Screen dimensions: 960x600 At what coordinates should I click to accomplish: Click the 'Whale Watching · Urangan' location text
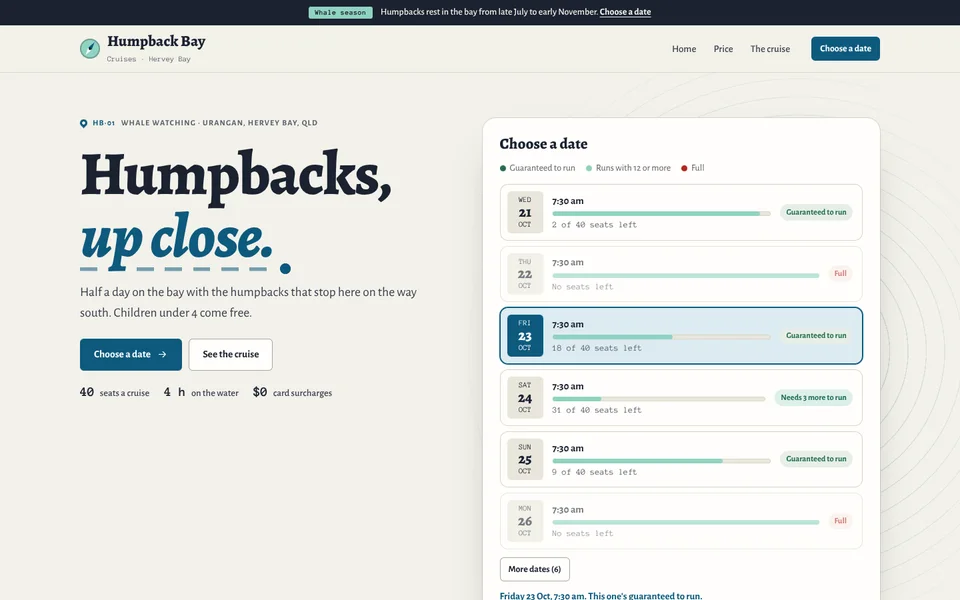coord(219,123)
